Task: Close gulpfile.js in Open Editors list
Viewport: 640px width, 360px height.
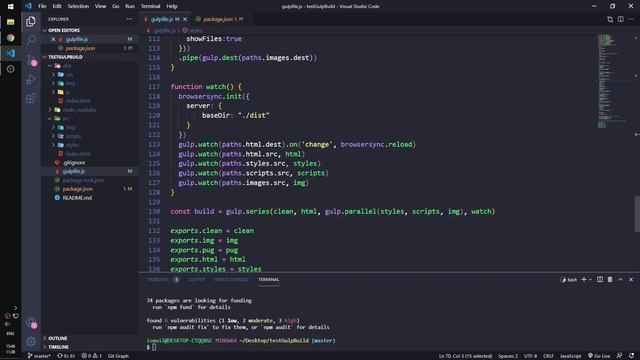Action: (53, 39)
